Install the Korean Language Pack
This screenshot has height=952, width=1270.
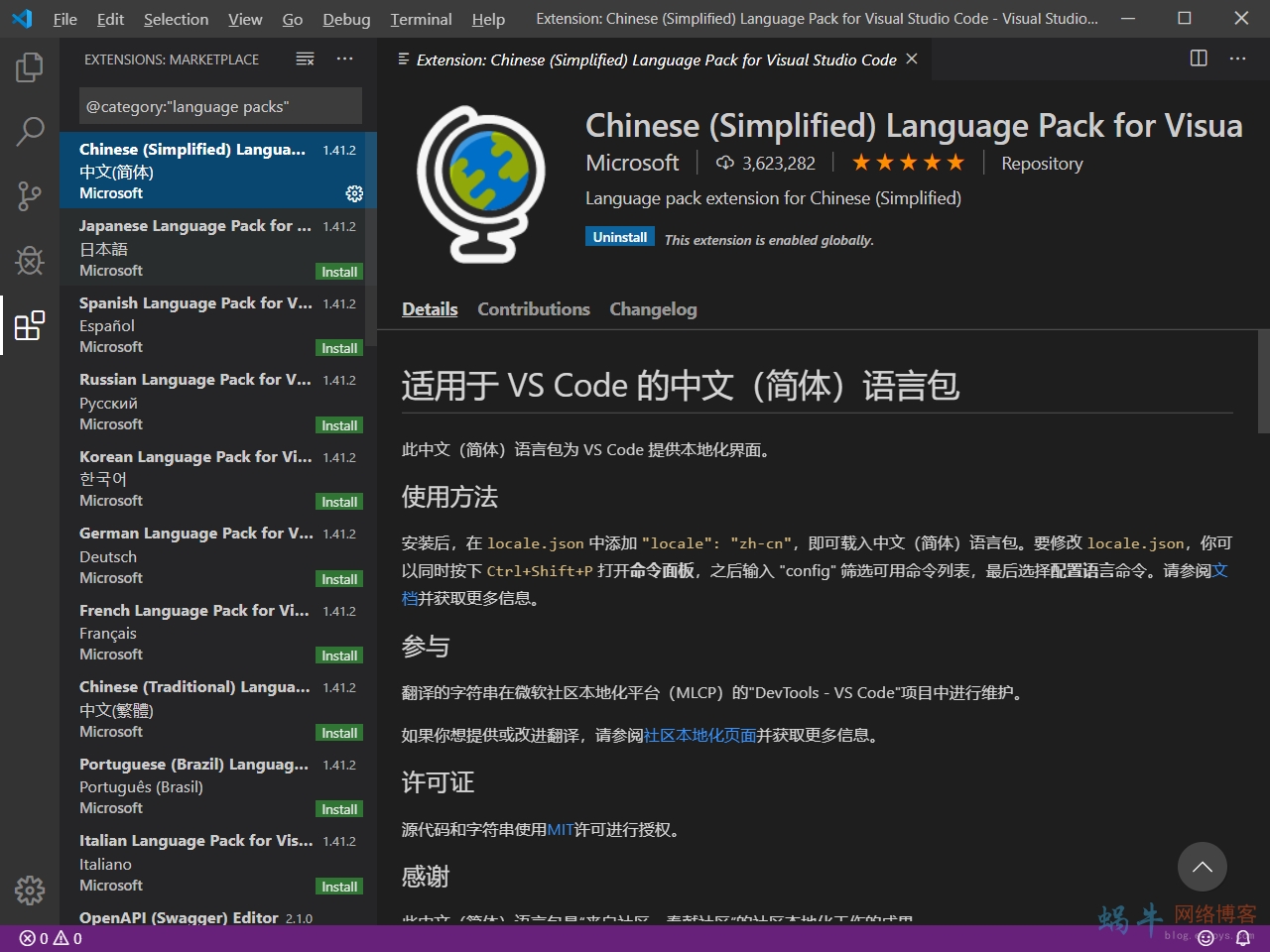point(339,502)
